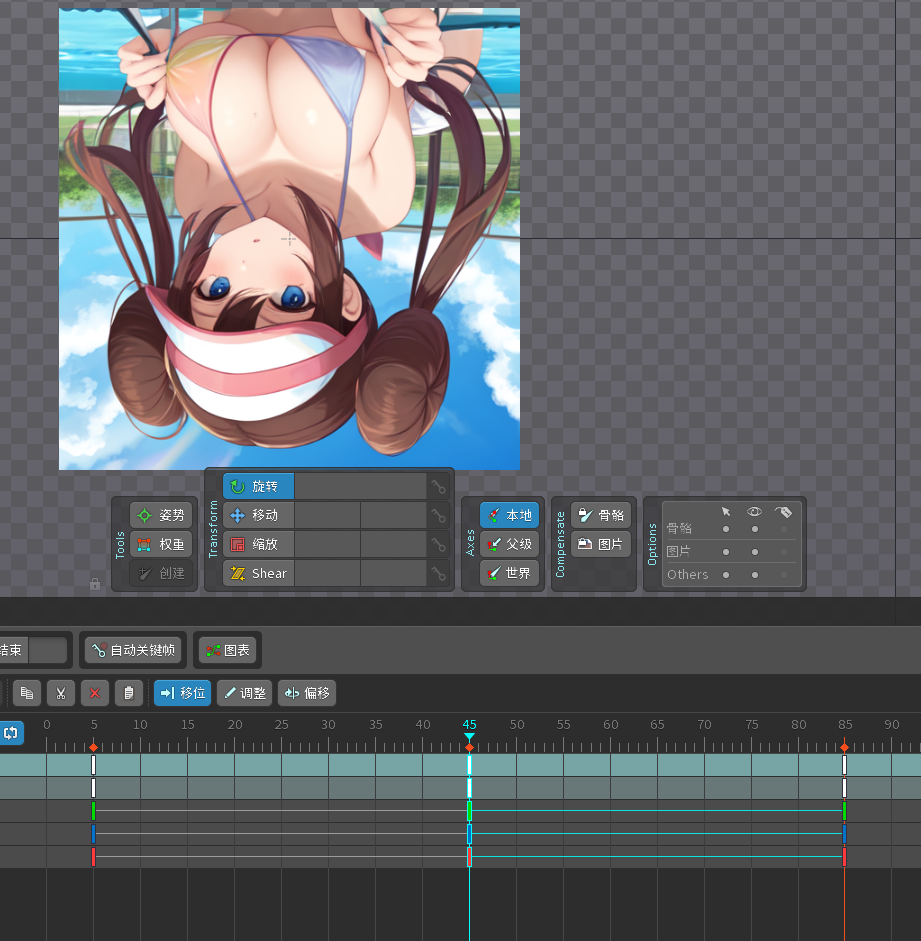Set a keyframe for 缩放 using its key icon
Image resolution: width=921 pixels, height=941 pixels.
point(439,544)
